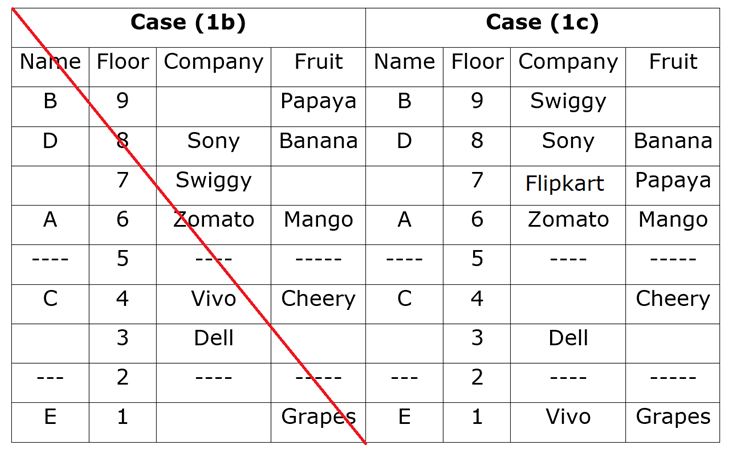Viewport: 735px width, 457px height.
Task: Select the Flipkart cell in Case 1c
Action: (x=567, y=183)
